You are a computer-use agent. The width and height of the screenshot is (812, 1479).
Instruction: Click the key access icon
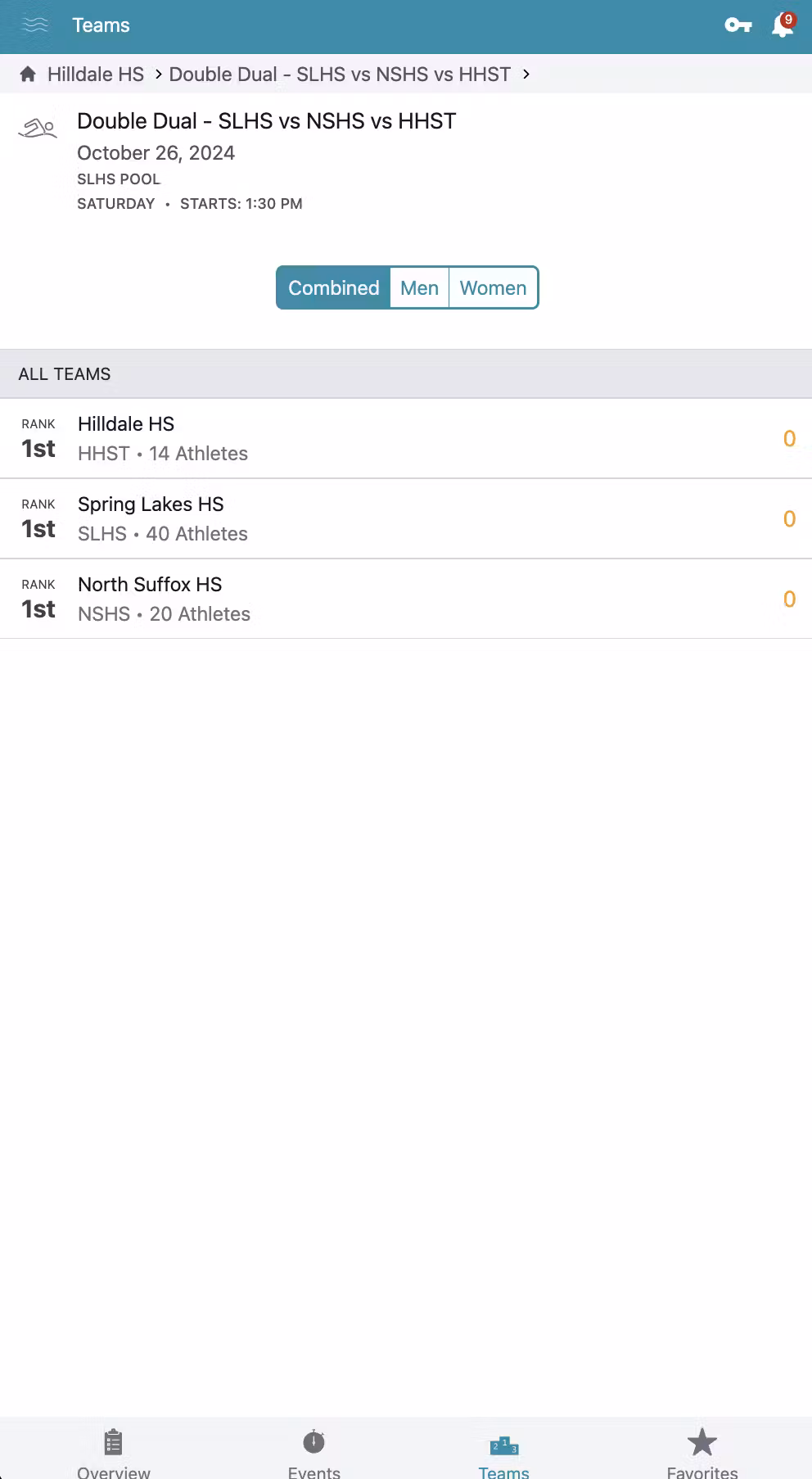738,25
